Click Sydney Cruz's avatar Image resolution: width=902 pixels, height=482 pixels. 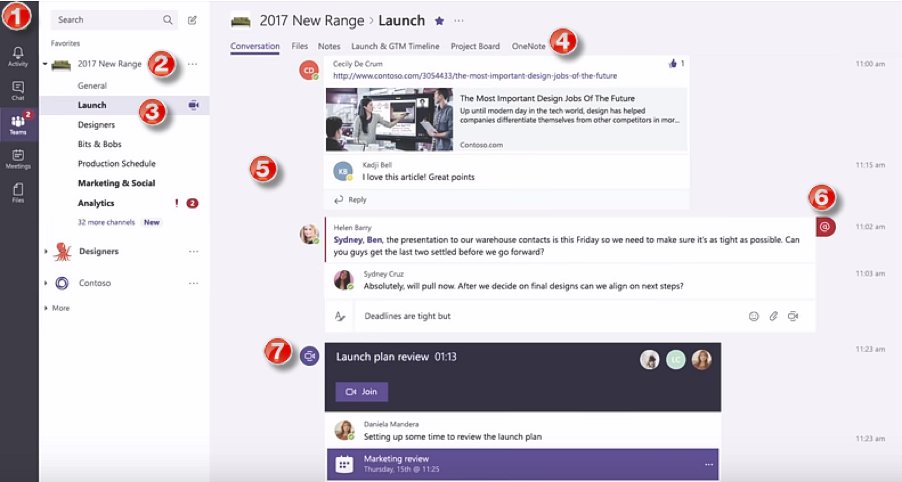(x=344, y=280)
